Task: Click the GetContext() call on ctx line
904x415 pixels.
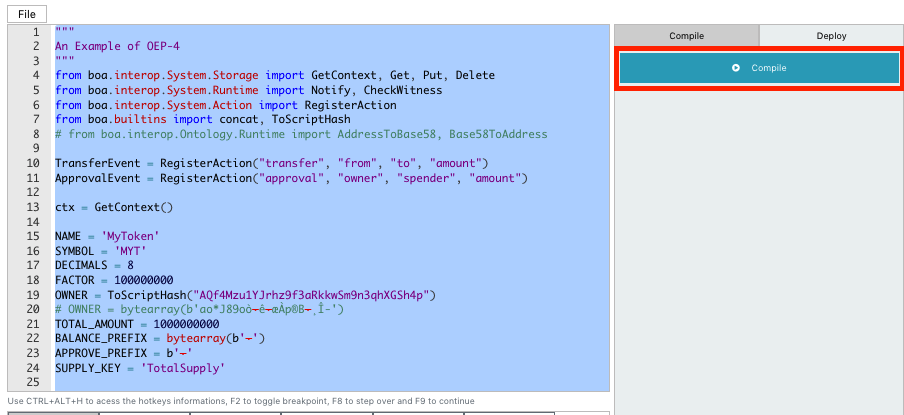Action: click(x=134, y=207)
